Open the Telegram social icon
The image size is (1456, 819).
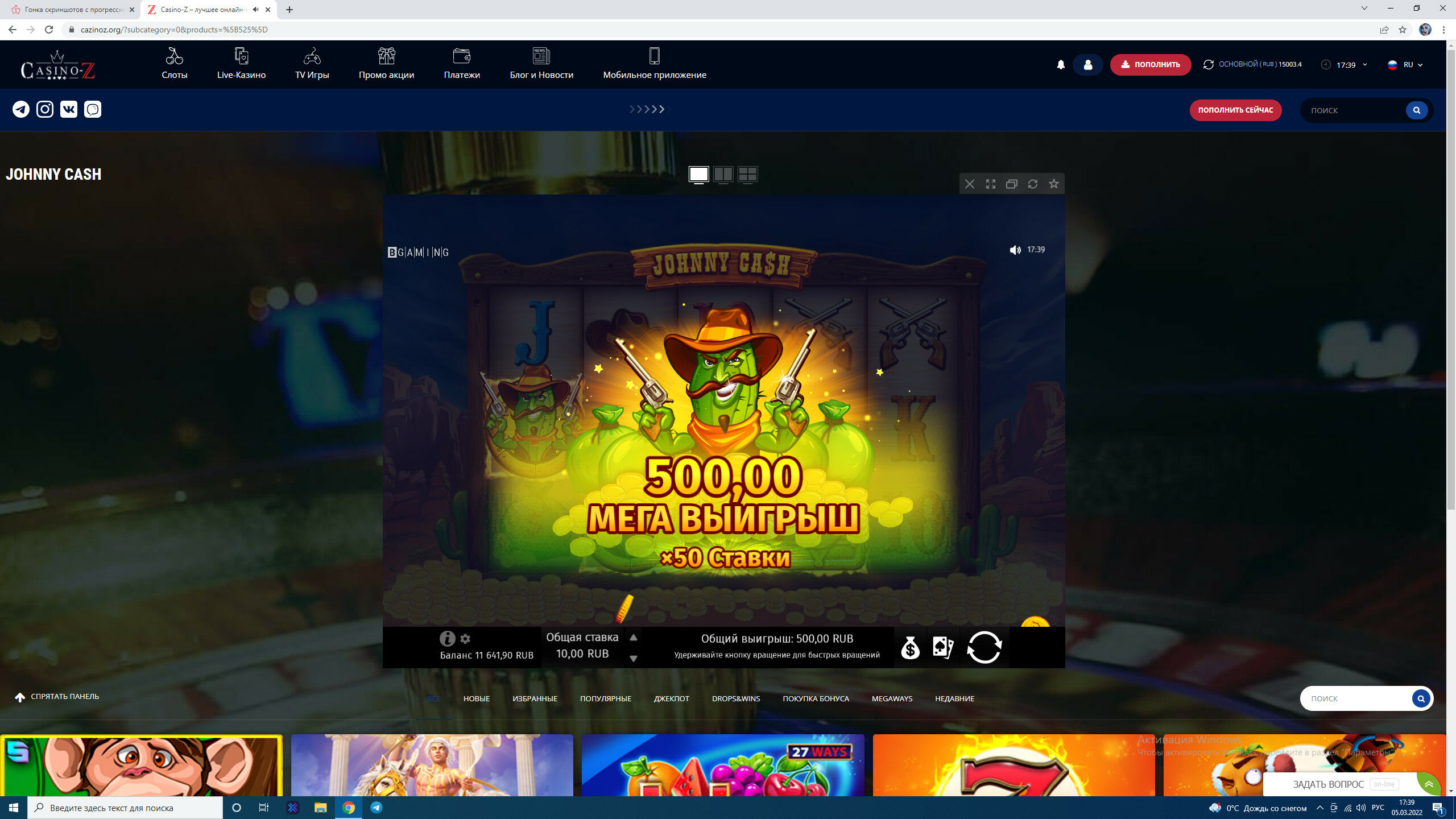21,109
